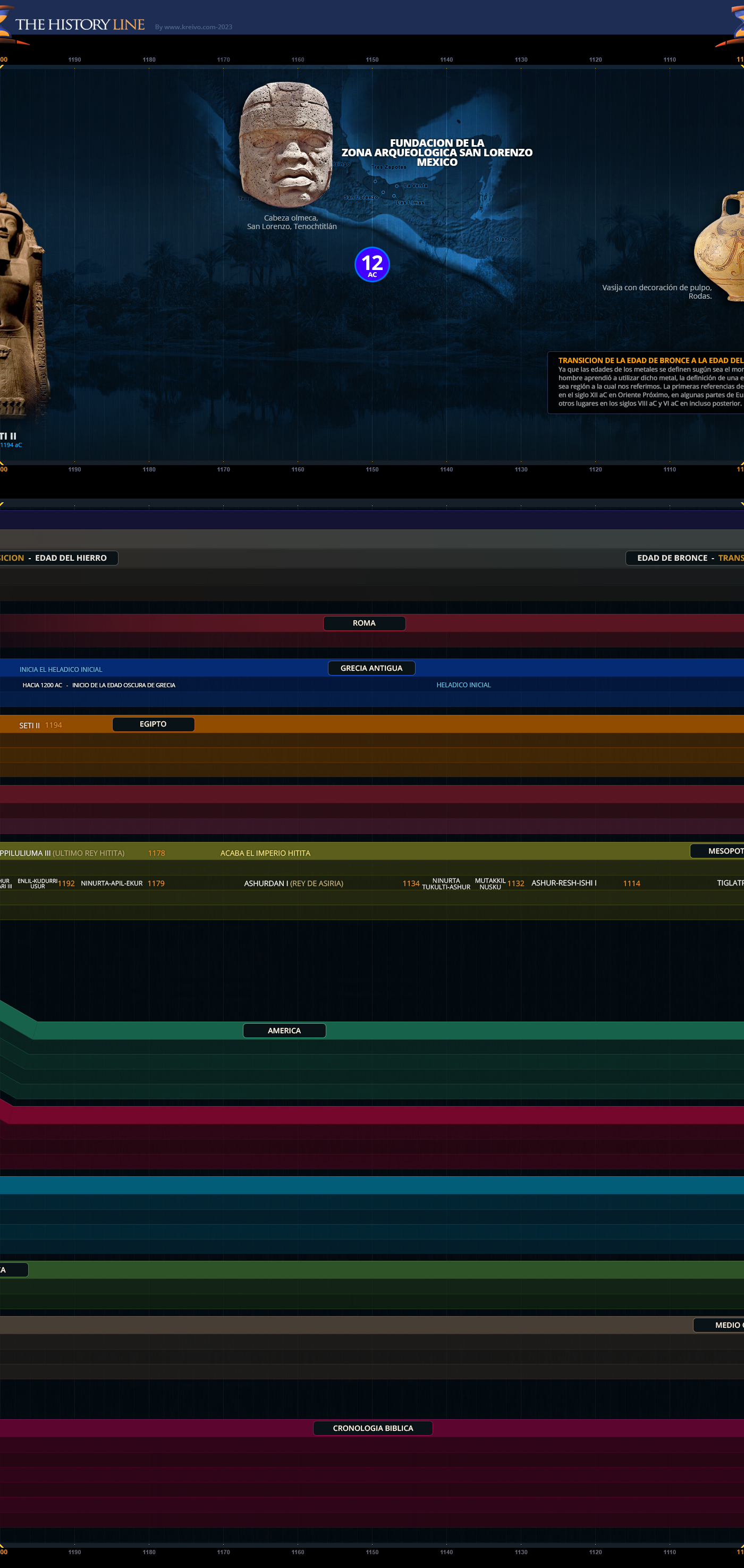Viewport: 744px width, 1568px height.
Task: Select the Olmec stone head image
Action: (286, 145)
